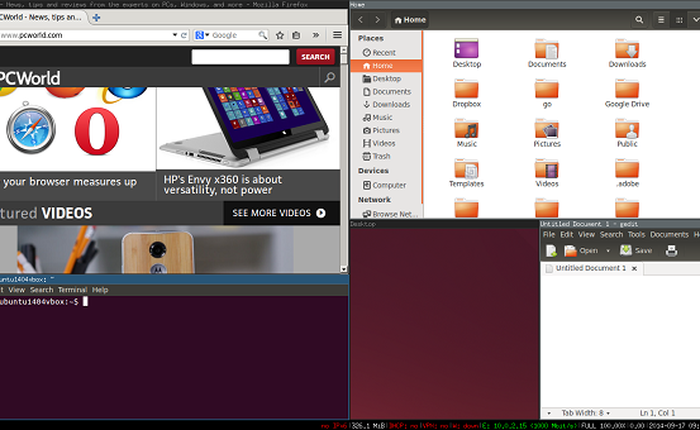This screenshot has height=430, width=700.
Task: Click the red SEARCH button on PCWorld
Action: click(315, 57)
